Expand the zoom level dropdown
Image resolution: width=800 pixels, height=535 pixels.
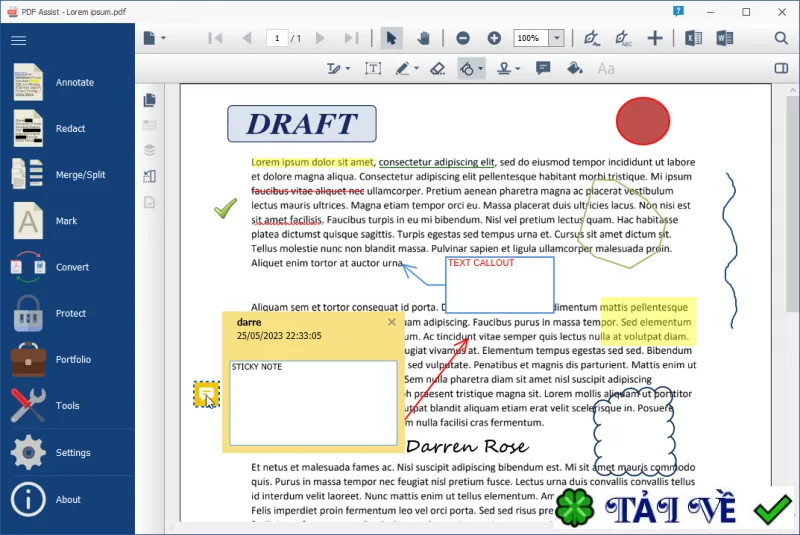(557, 38)
